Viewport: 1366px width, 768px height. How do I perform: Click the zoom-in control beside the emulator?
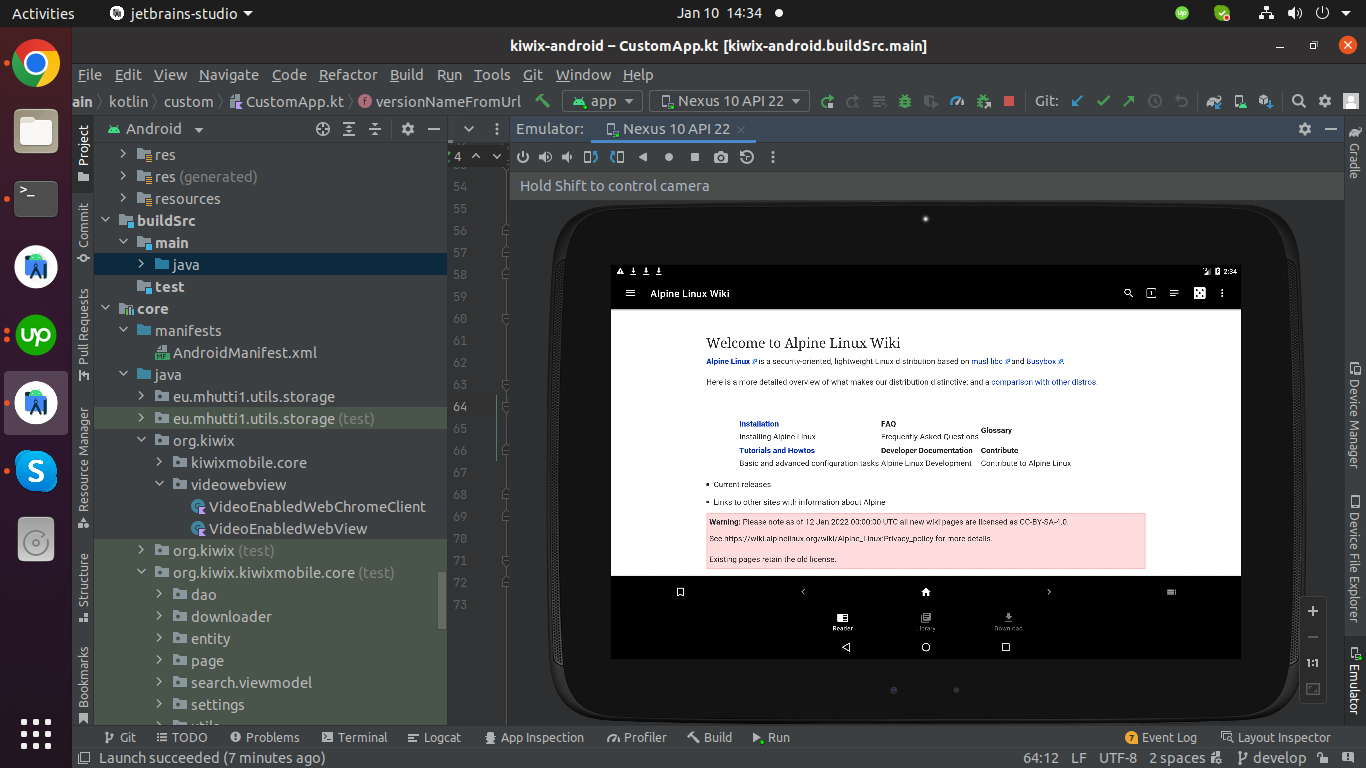click(1313, 611)
